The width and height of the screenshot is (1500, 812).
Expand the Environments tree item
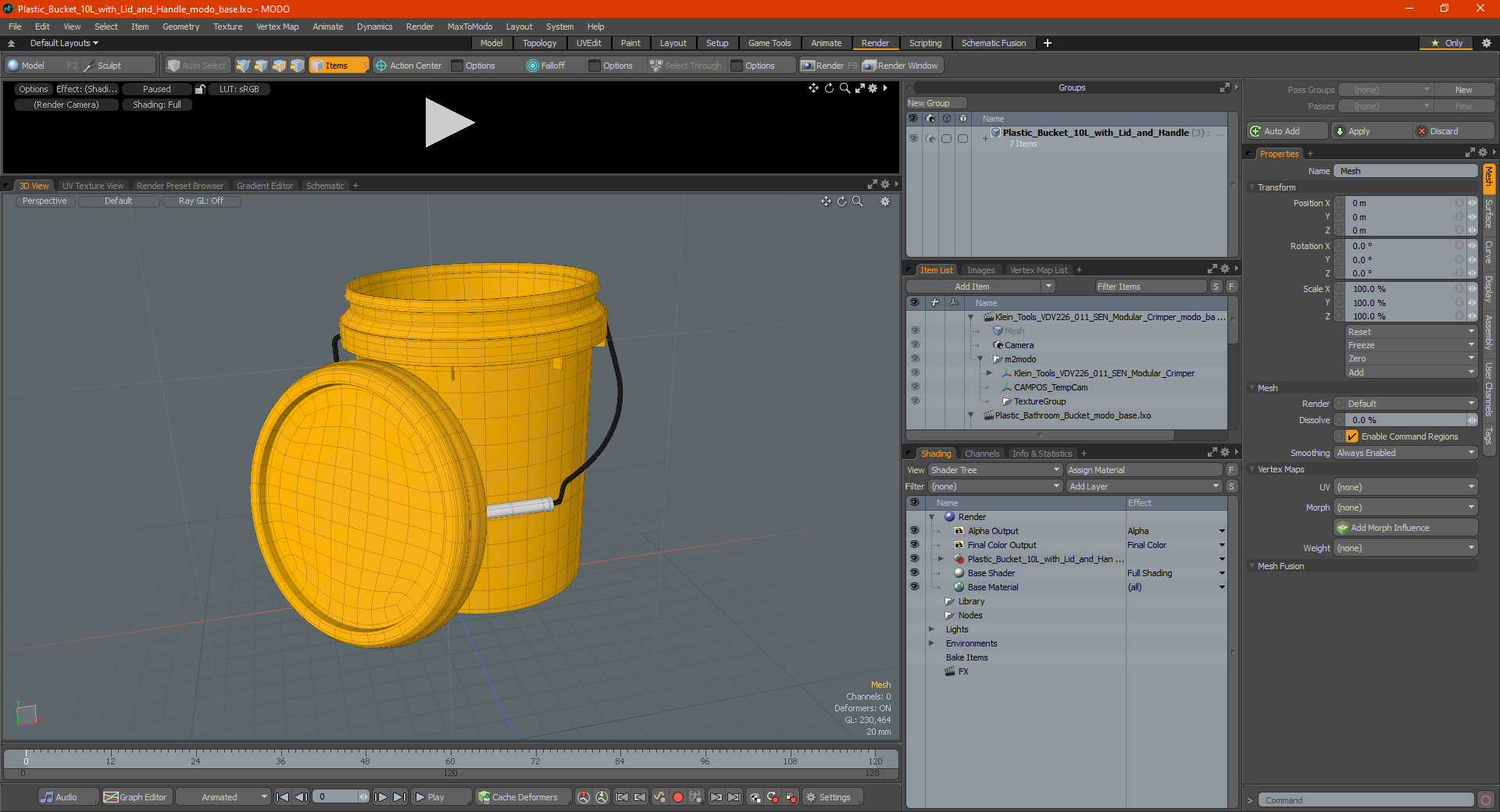pyautogui.click(x=931, y=643)
